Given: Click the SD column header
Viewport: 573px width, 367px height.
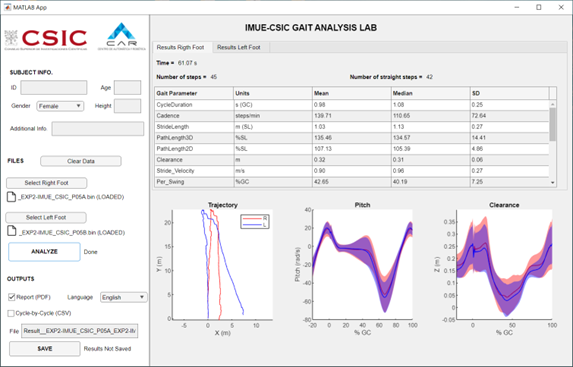Looking at the screenshot, I should [x=510, y=93].
